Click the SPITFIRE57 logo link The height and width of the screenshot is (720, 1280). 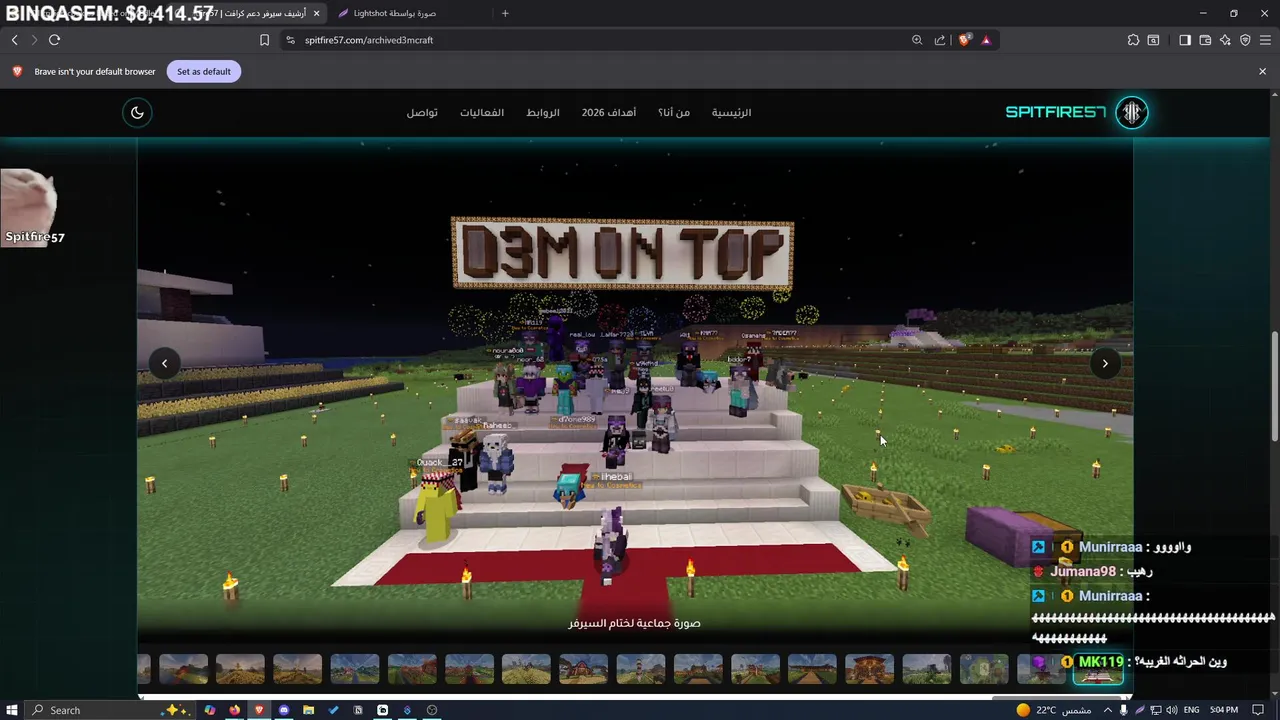pyautogui.click(x=1055, y=112)
